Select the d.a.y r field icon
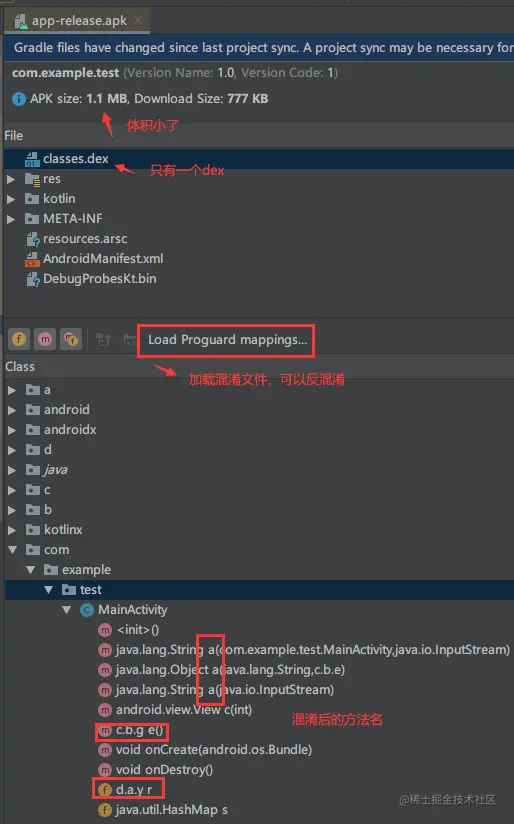This screenshot has height=824, width=514. (x=105, y=790)
